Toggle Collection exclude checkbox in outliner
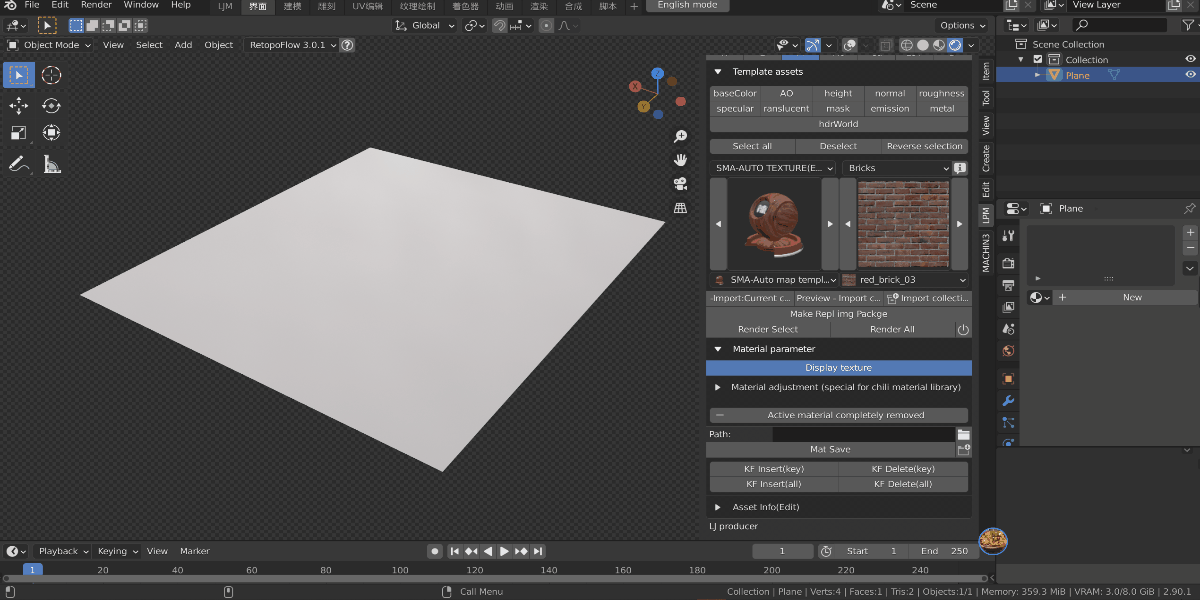 1037,60
